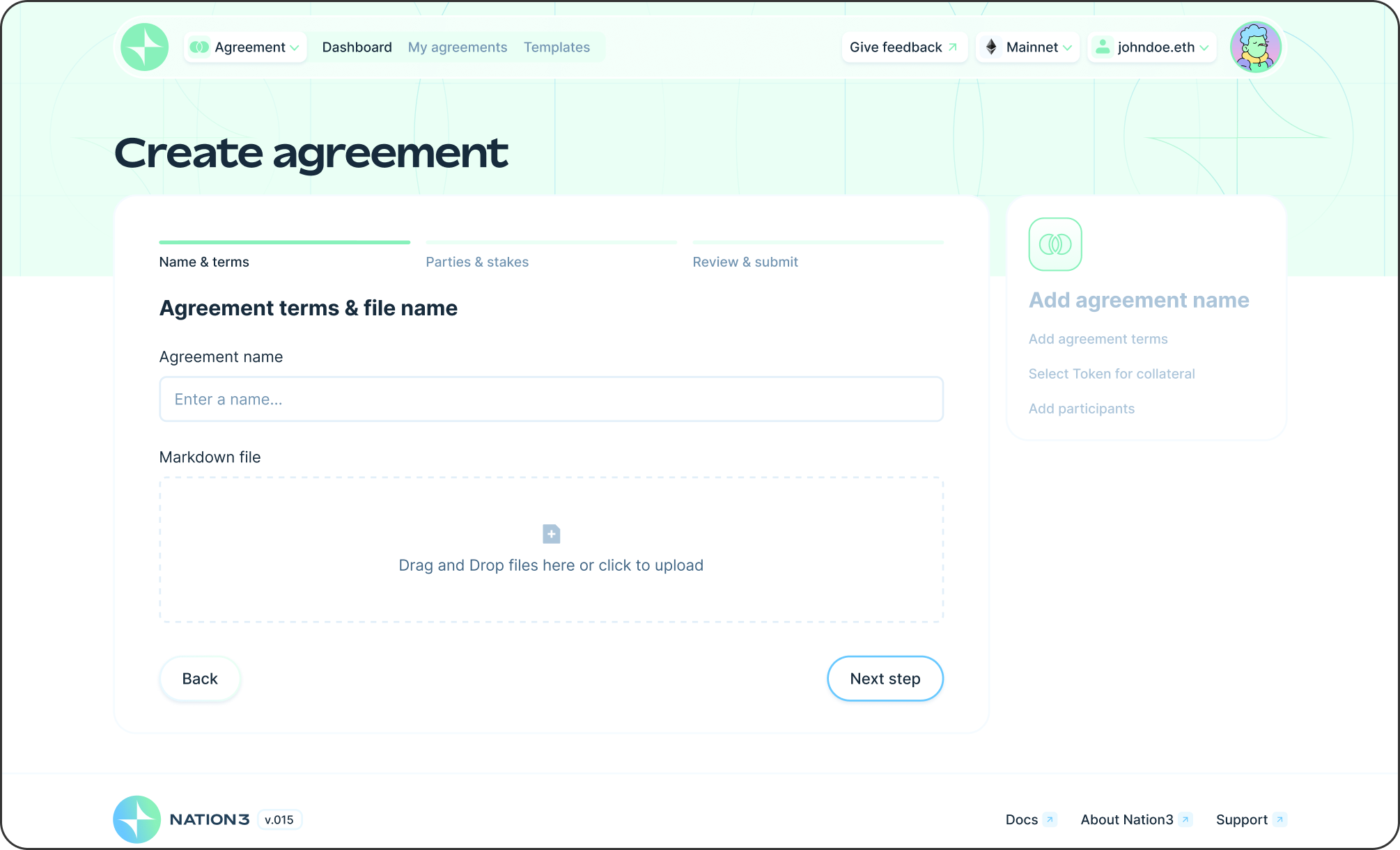Click the Ethereum diamond icon
Image resolution: width=1400 pixels, height=850 pixels.
[x=991, y=47]
